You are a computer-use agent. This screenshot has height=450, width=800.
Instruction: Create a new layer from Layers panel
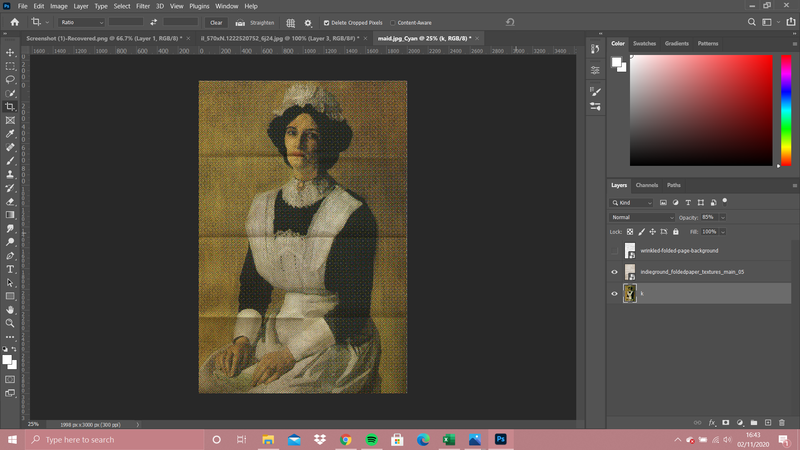[x=768, y=422]
